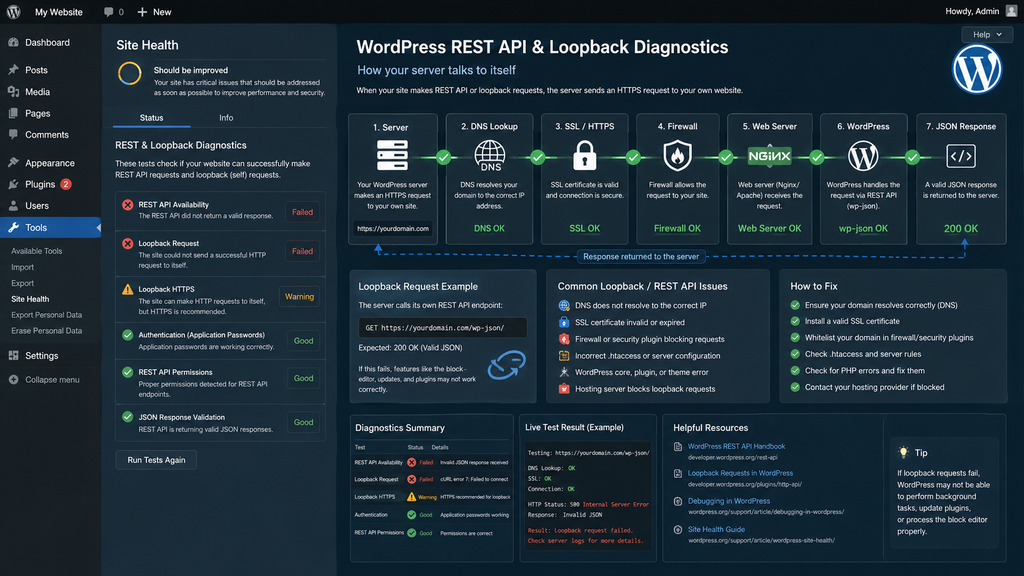This screenshot has width=1024, height=576.
Task: Click the Server rack icon in step 1
Action: 392,155
